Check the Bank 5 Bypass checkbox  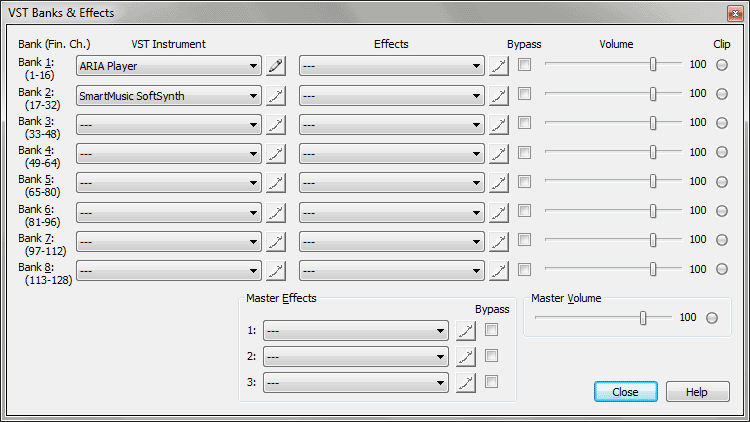(525, 181)
